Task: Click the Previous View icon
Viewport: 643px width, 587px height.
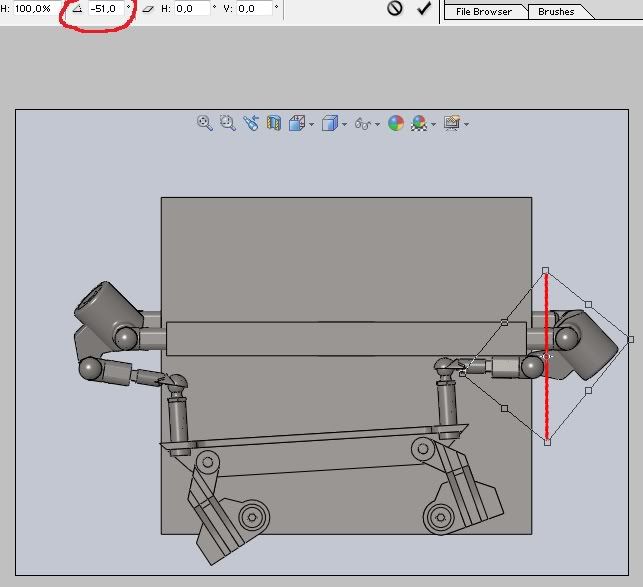Action: point(251,123)
